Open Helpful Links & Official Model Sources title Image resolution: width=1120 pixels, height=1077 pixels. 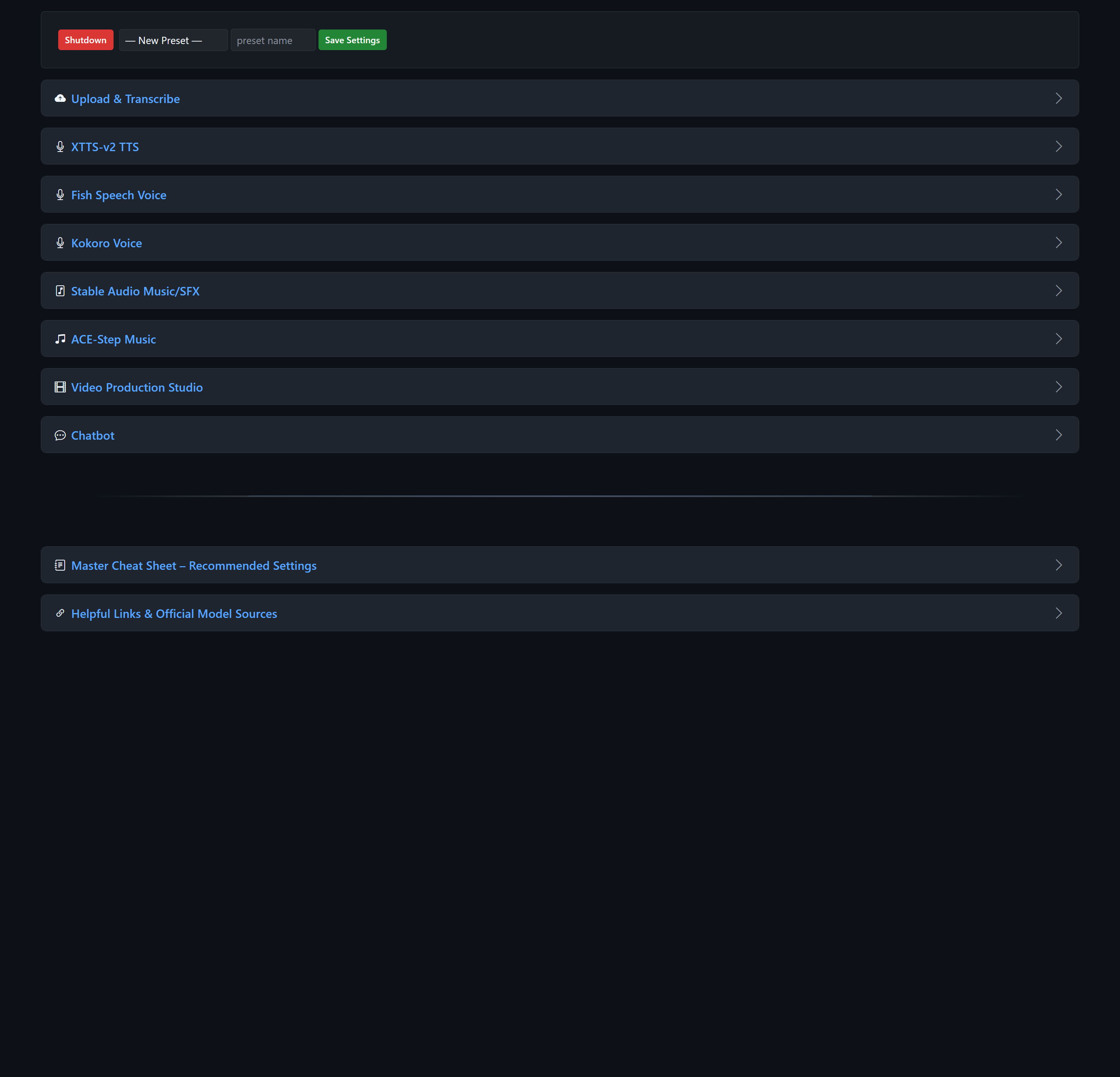174,613
